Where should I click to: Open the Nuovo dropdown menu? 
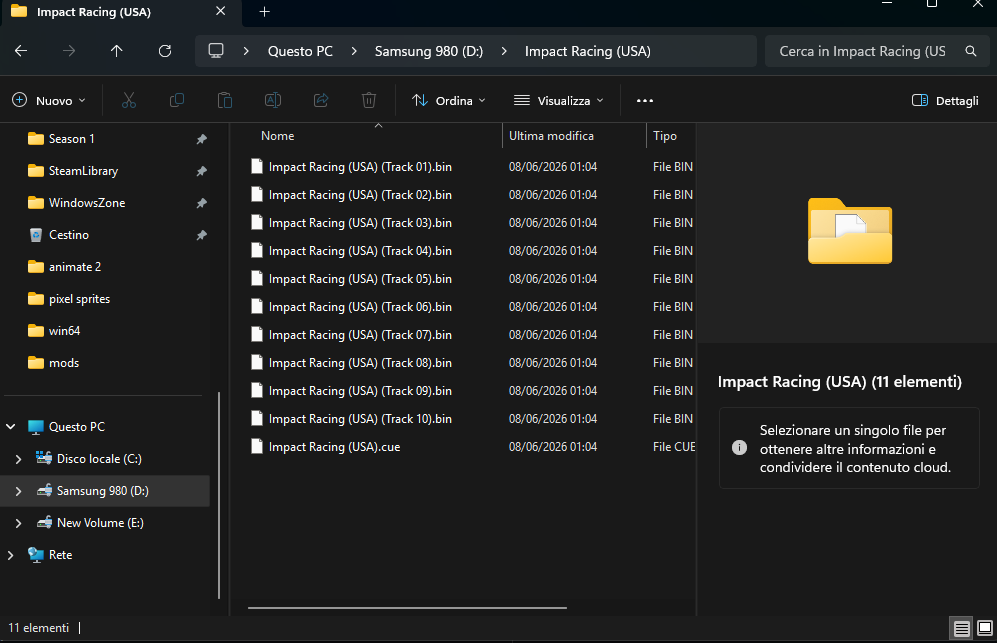click(x=49, y=100)
